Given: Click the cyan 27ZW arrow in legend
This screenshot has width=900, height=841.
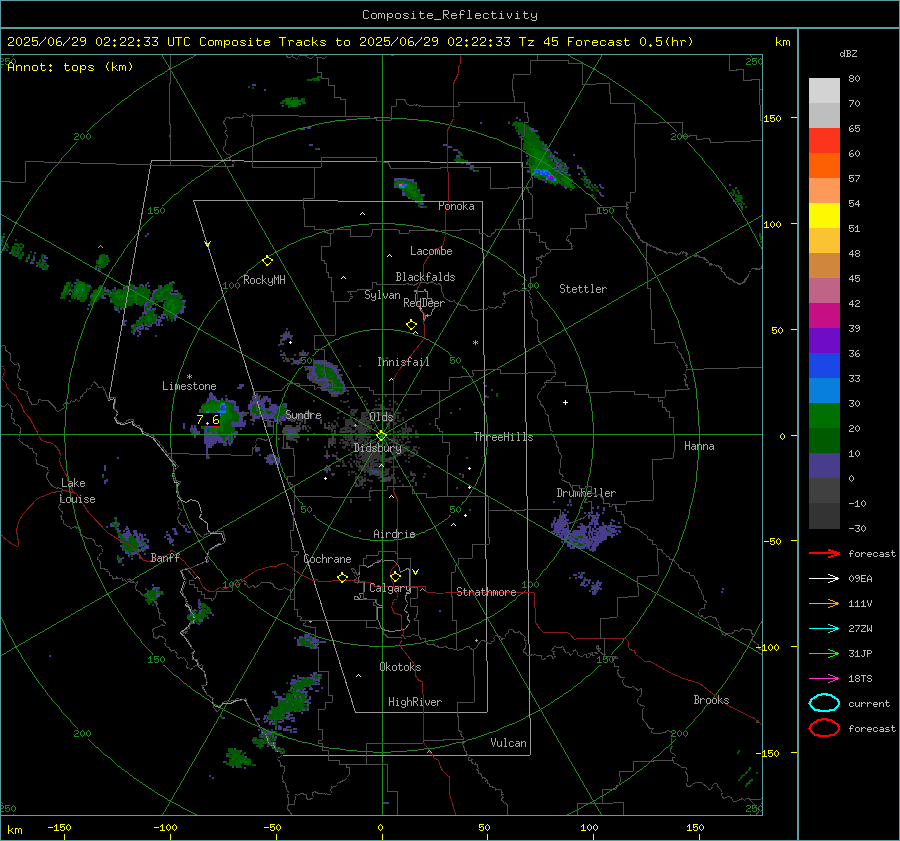Looking at the screenshot, I should (824, 629).
